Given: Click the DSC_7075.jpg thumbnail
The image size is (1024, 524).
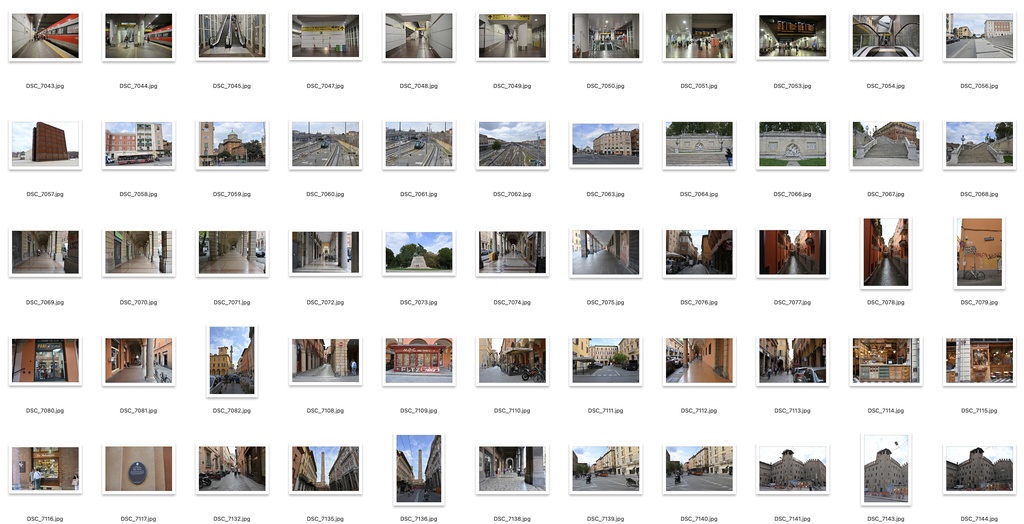Looking at the screenshot, I should click(605, 252).
